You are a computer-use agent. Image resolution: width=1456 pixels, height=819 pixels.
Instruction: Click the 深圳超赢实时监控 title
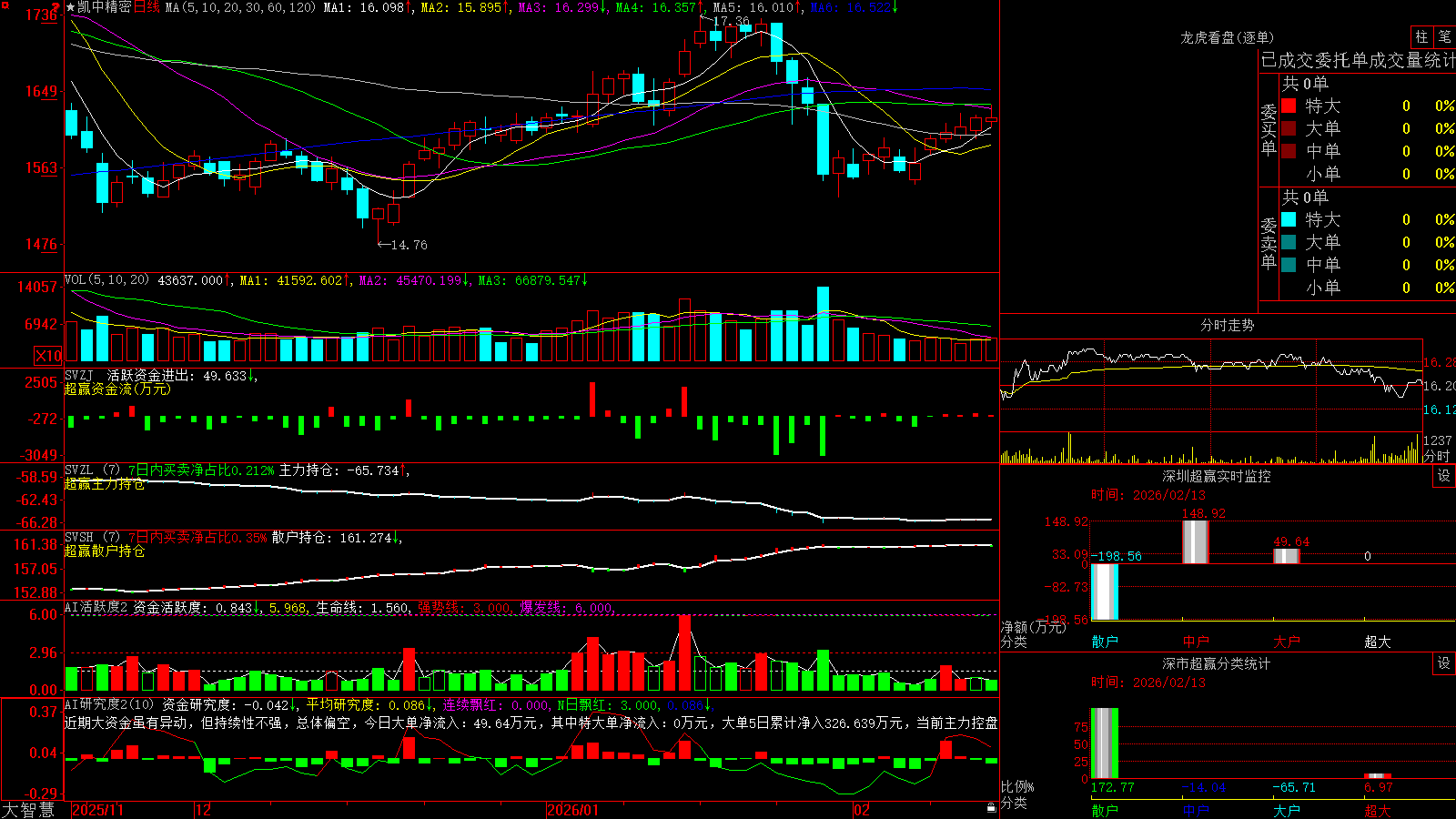[x=1216, y=476]
